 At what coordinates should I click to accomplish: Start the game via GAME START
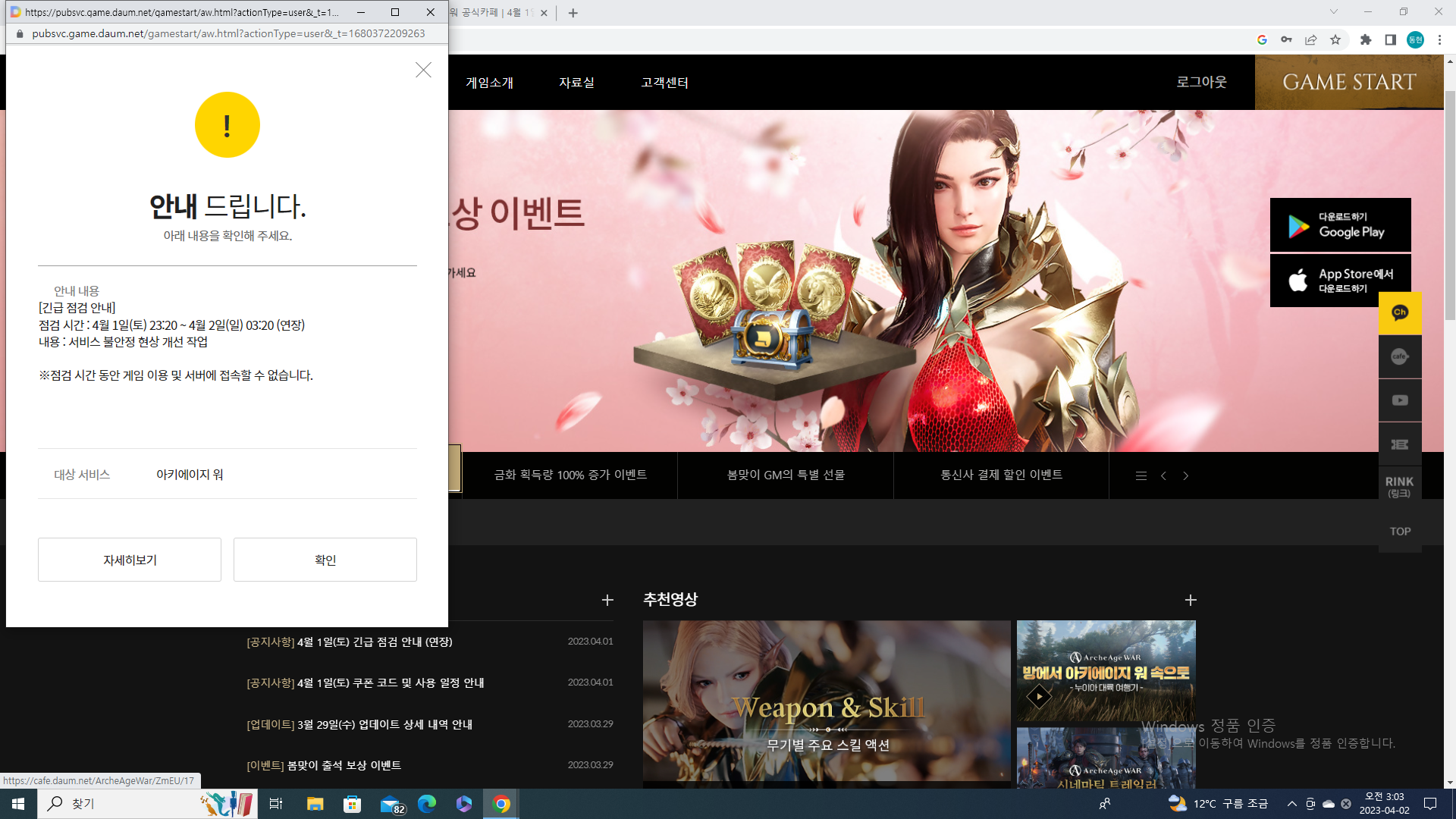[1349, 82]
